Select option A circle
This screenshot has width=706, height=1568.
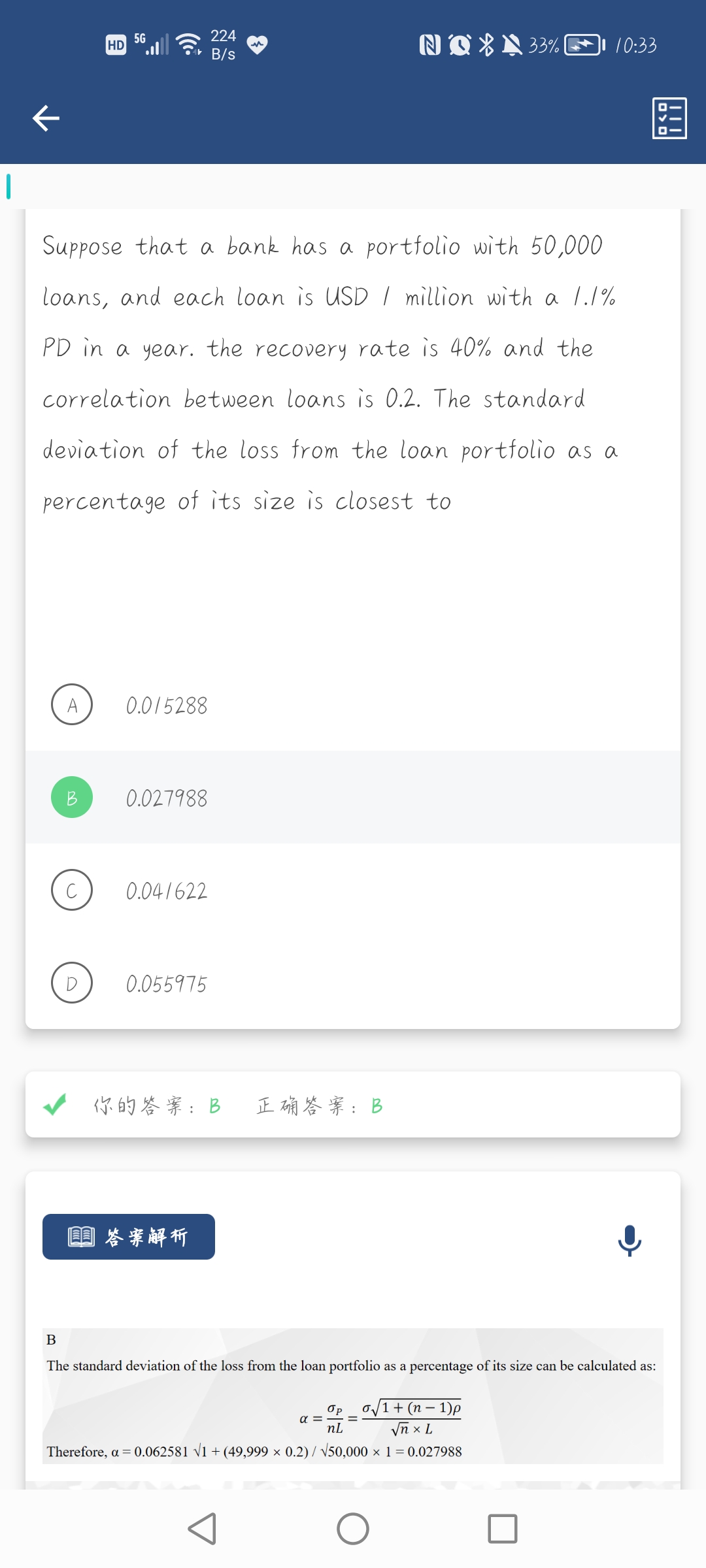click(x=72, y=704)
